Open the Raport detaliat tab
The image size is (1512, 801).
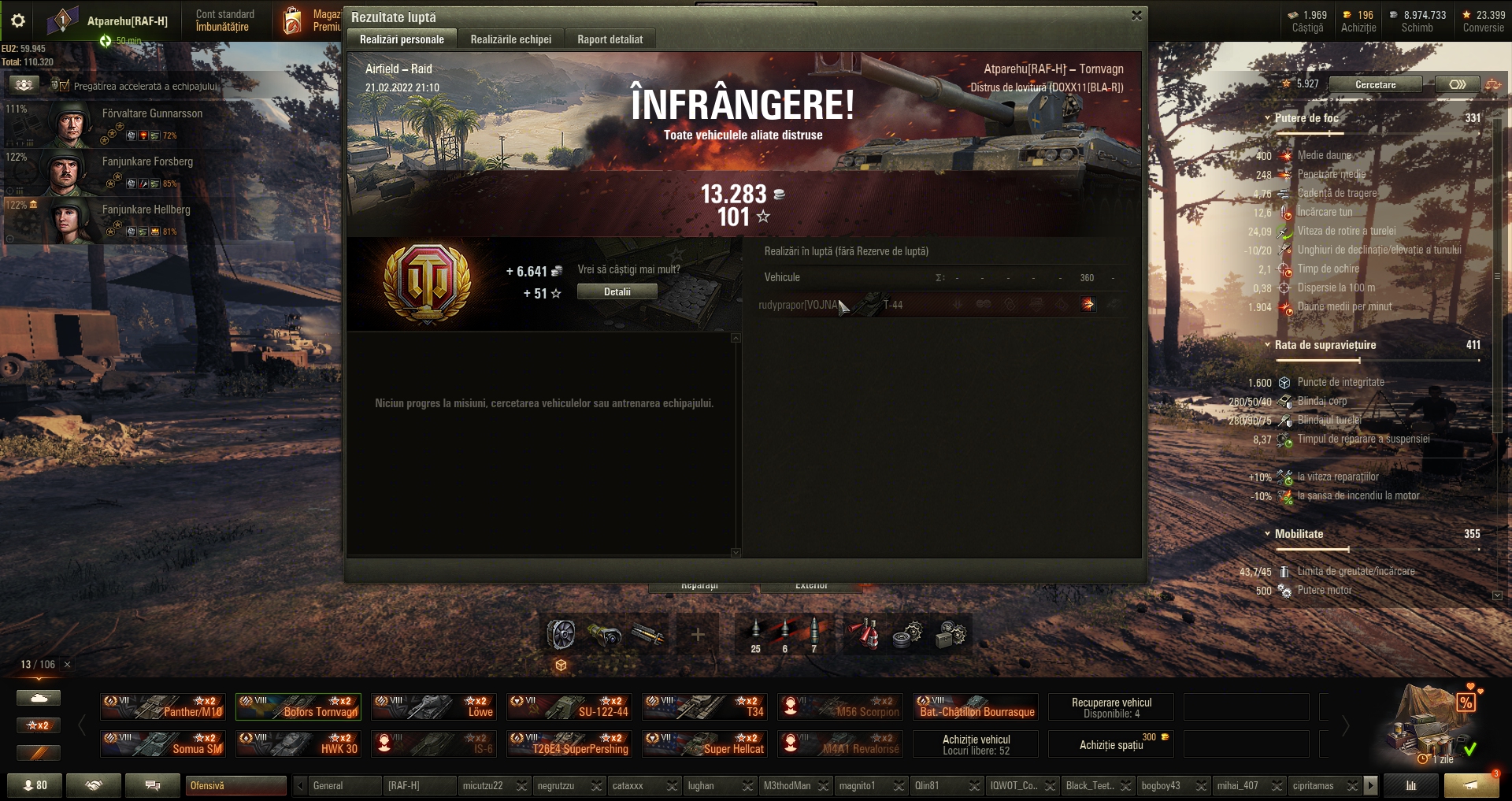tap(610, 39)
